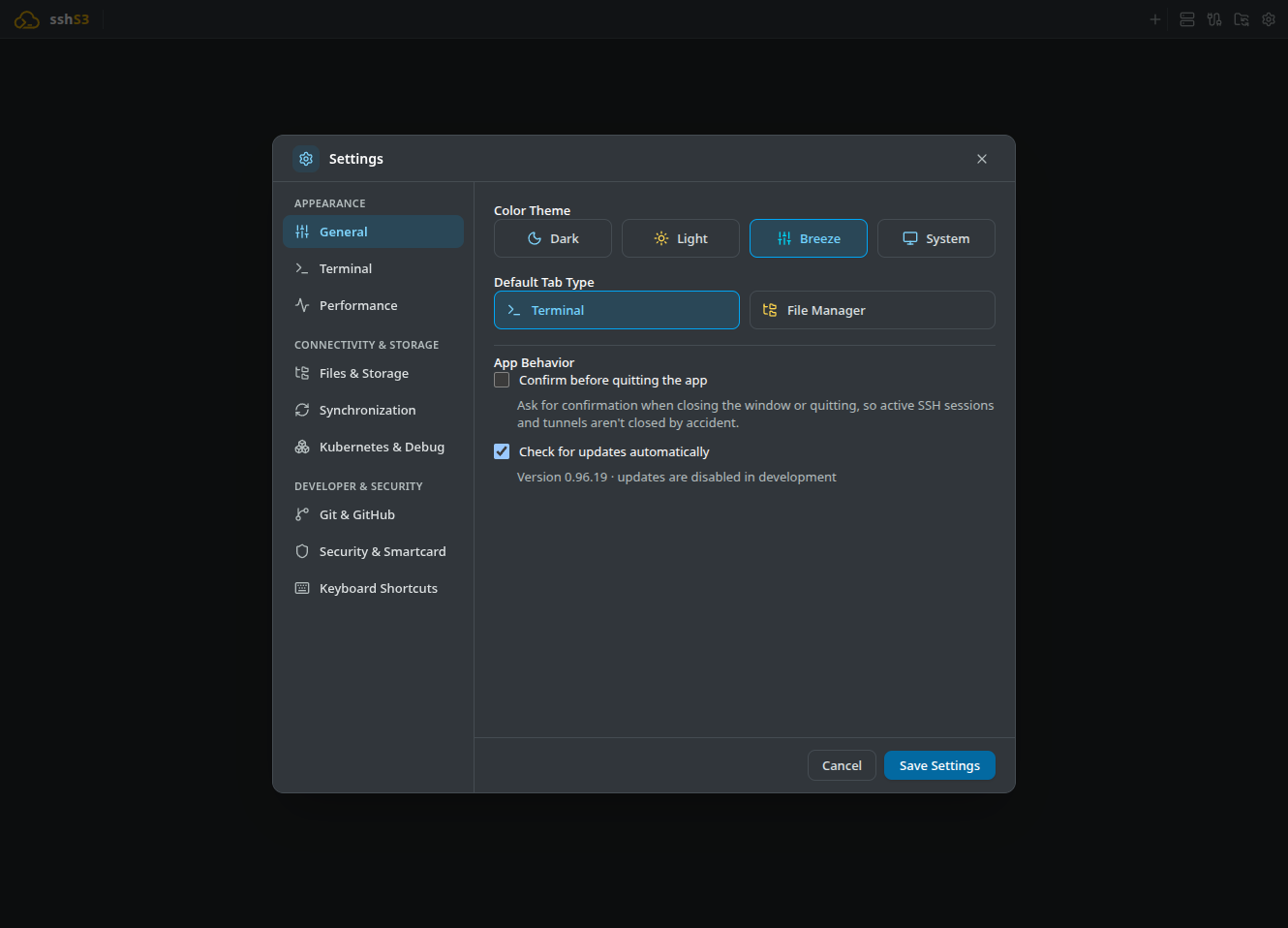
Task: Open Kubernetes & Debug settings
Action: pyautogui.click(x=373, y=447)
